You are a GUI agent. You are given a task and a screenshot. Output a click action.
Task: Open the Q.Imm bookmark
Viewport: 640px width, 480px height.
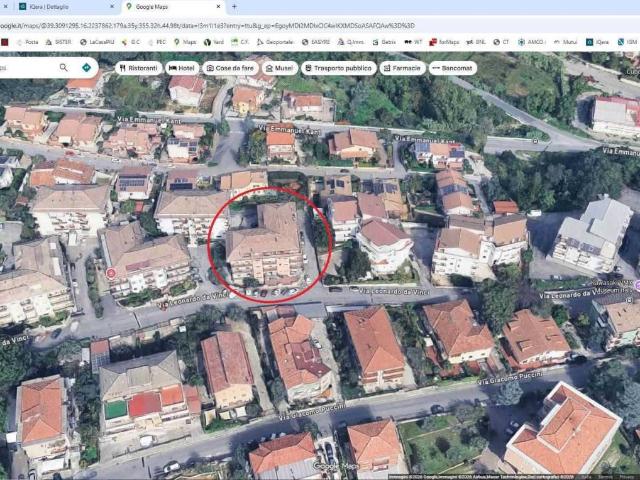(x=351, y=42)
